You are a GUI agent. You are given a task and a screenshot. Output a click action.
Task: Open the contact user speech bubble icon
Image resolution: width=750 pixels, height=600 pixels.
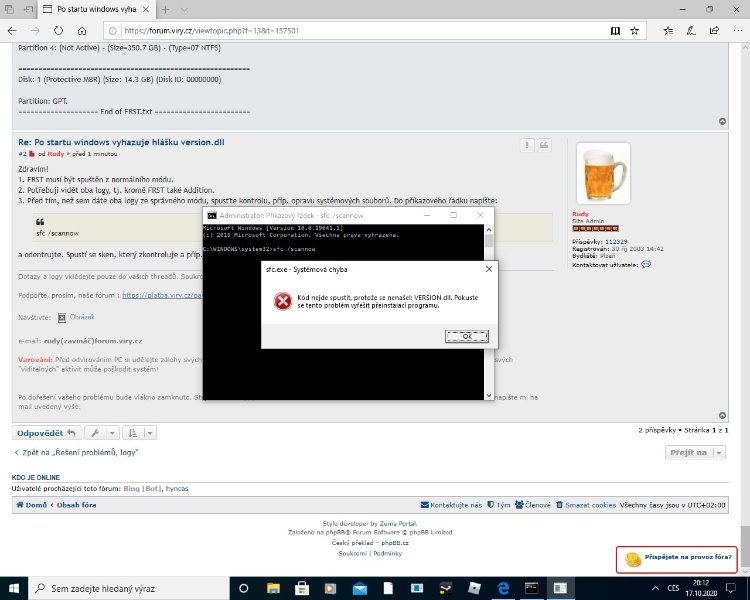coord(646,264)
